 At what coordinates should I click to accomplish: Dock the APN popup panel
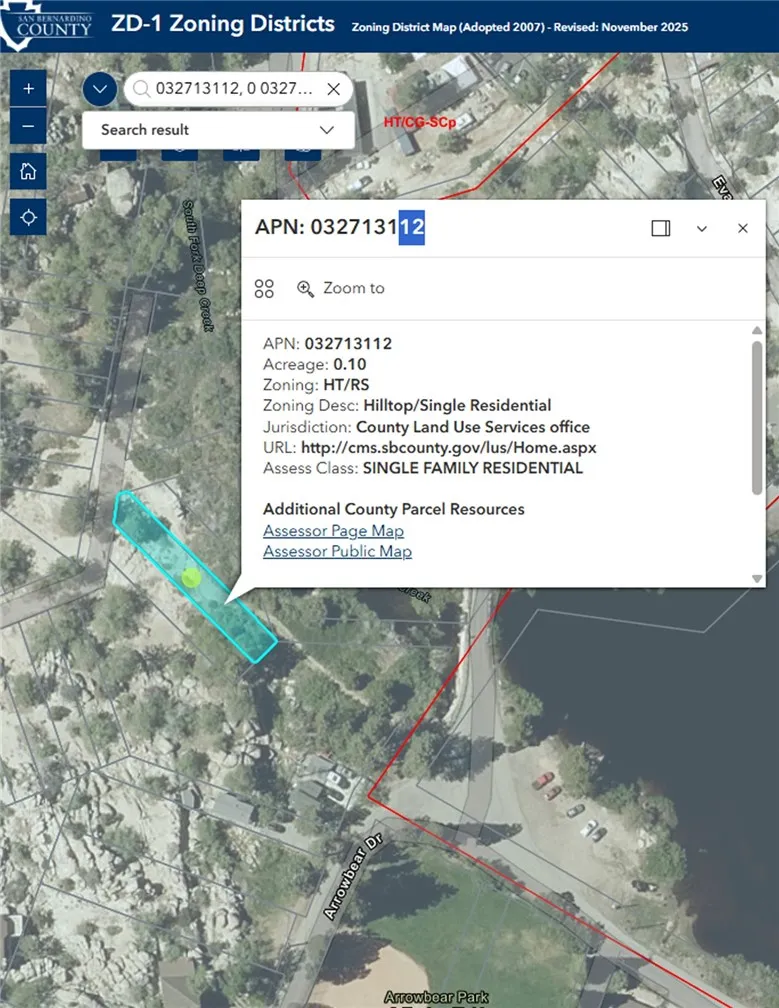[x=660, y=228]
